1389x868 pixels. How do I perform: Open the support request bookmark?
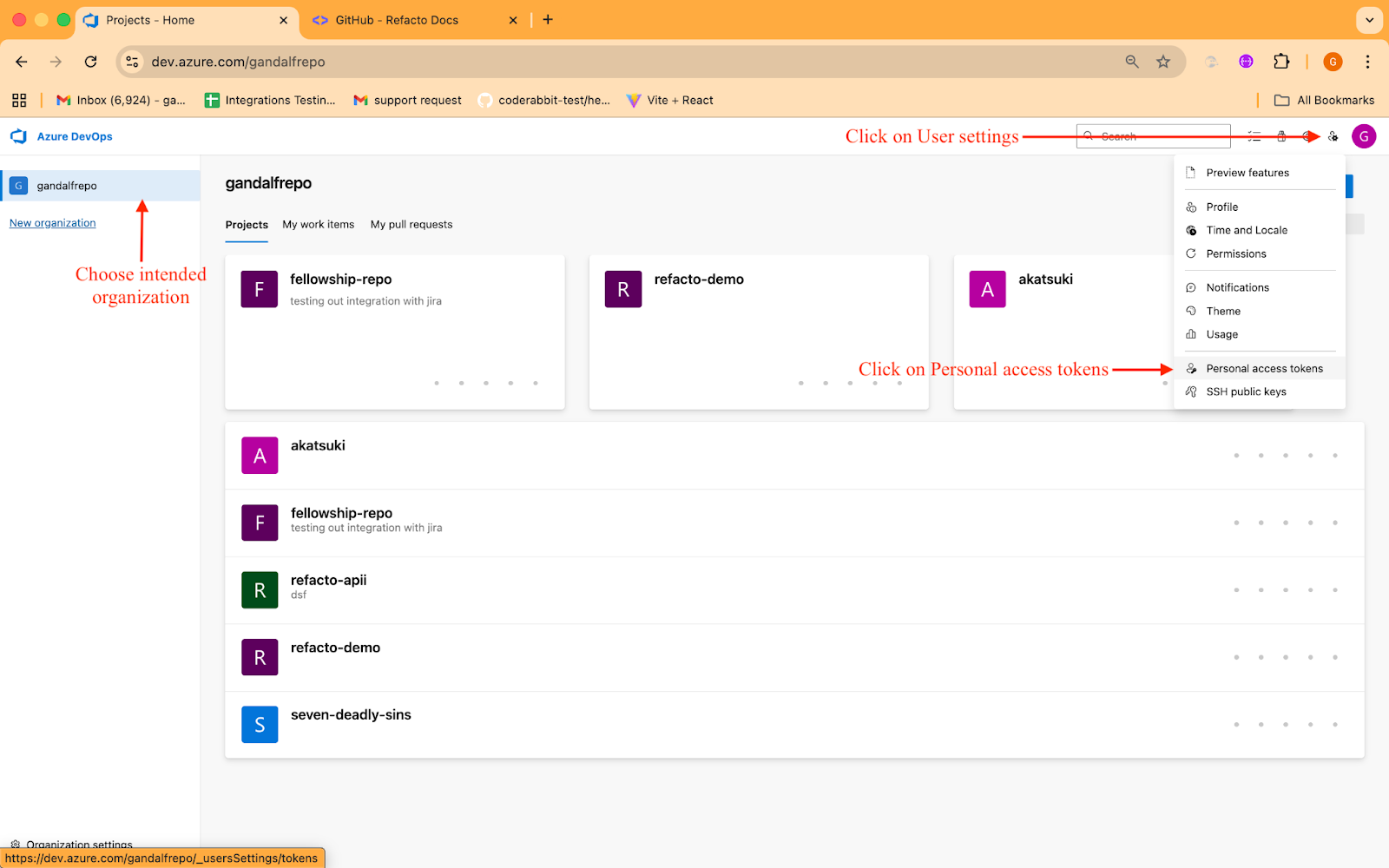(407, 100)
